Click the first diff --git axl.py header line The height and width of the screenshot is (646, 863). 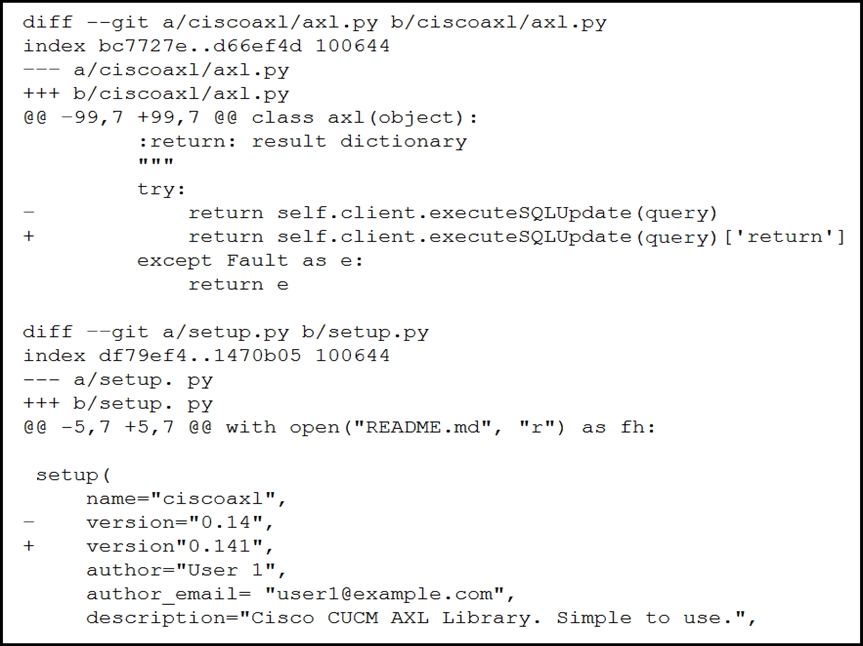coord(315,23)
